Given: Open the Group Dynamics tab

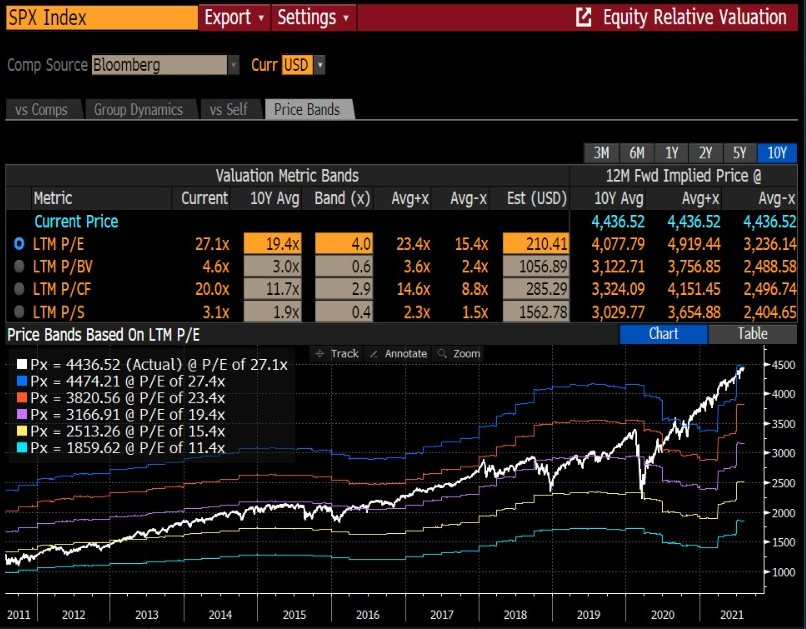Looking at the screenshot, I should pyautogui.click(x=139, y=109).
